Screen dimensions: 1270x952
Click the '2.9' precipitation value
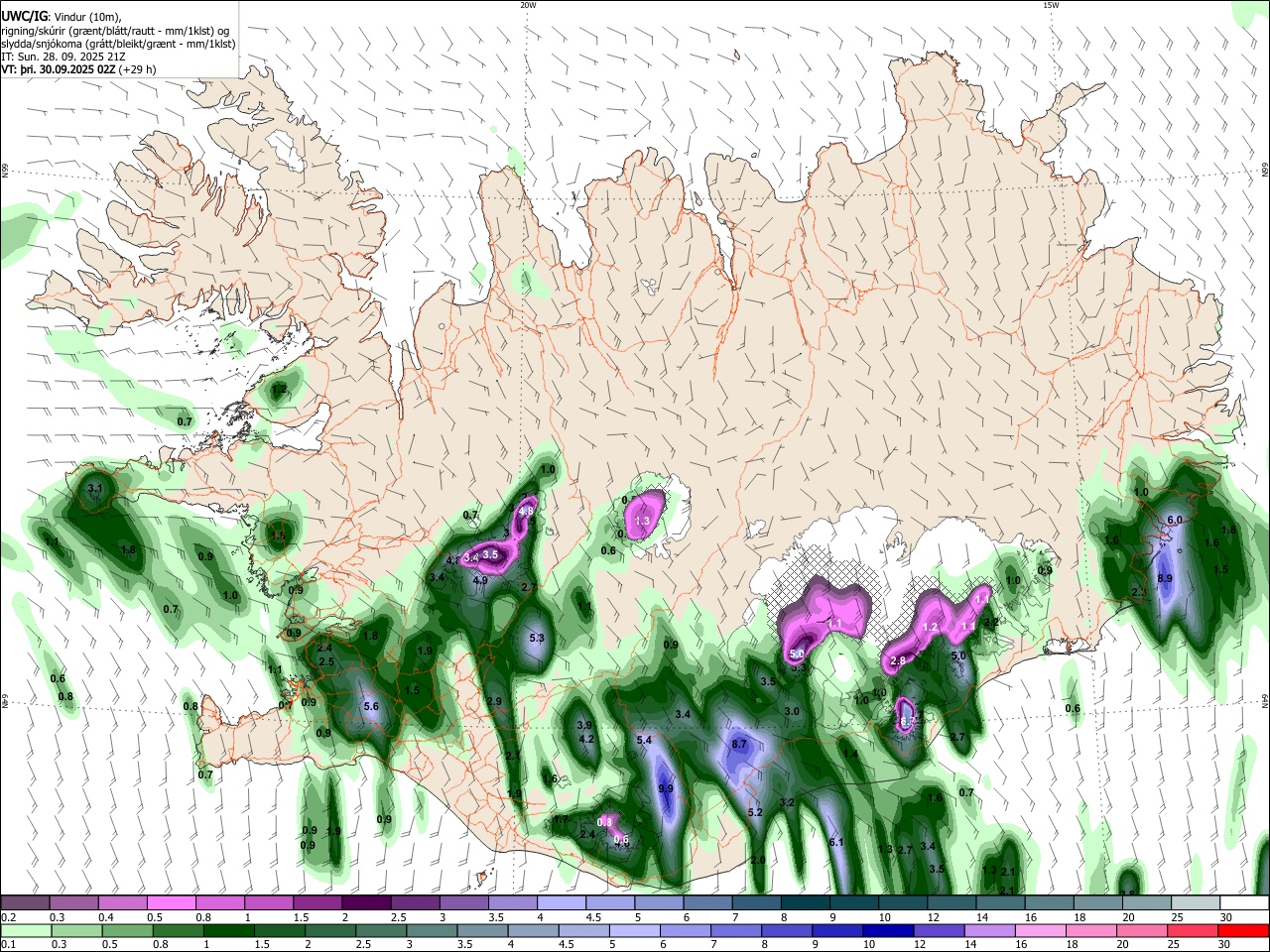tap(495, 701)
